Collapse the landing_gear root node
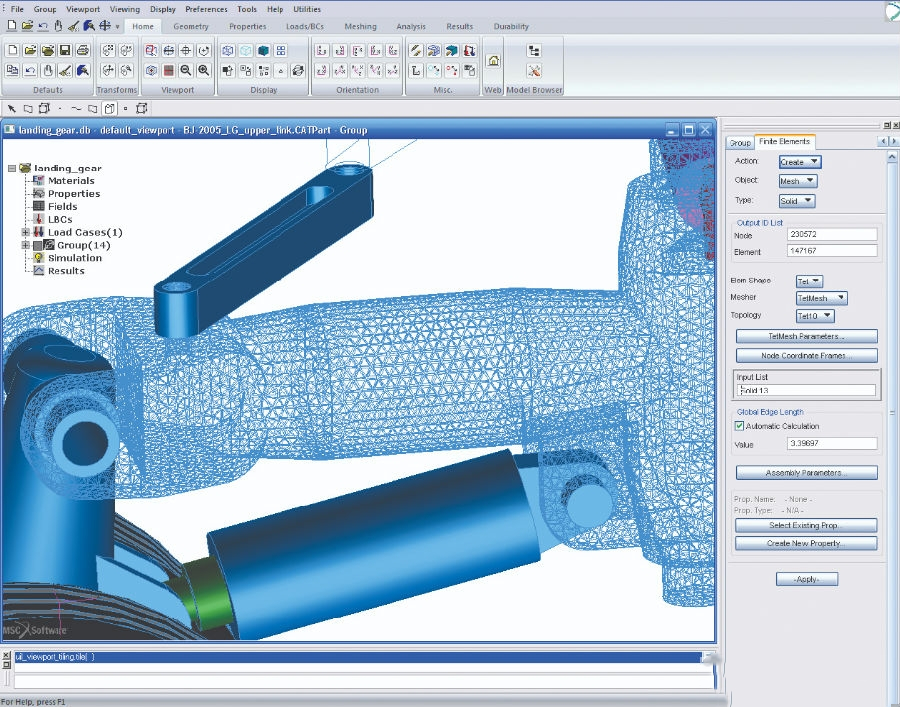Image resolution: width=900 pixels, height=707 pixels. coord(11,168)
